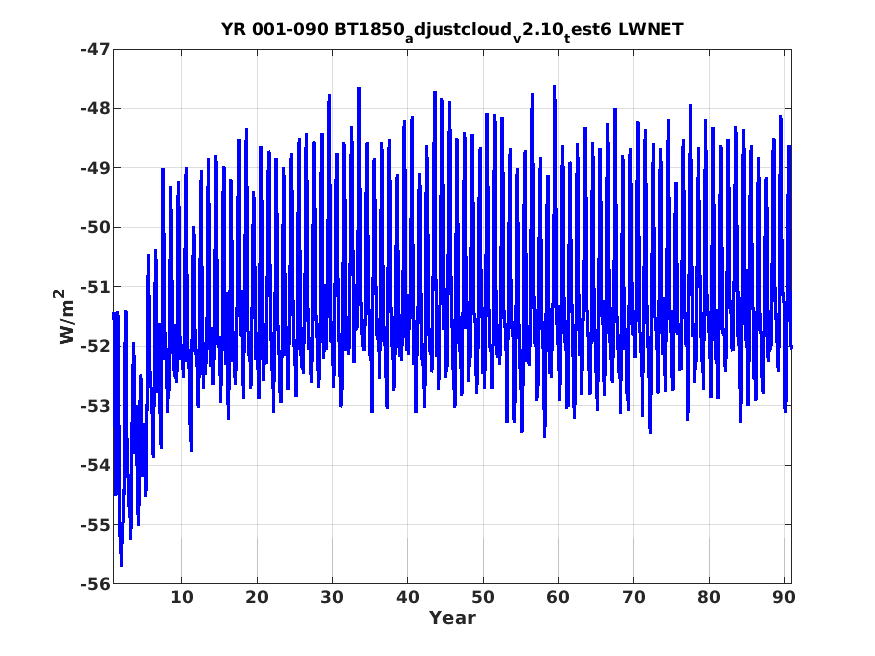
Task: Click the Year x-axis label
Action: [452, 618]
